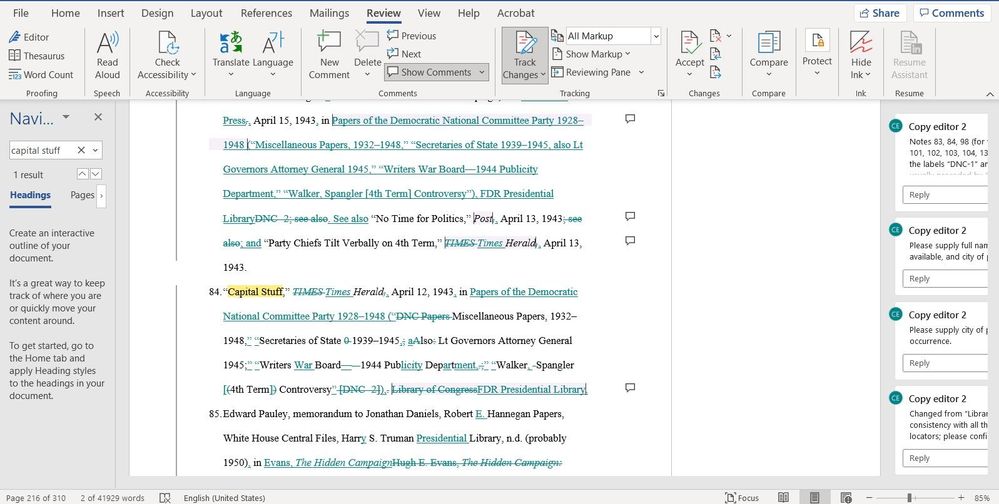Expand the Show Markup menu
This screenshot has width=999, height=504.
tap(591, 54)
